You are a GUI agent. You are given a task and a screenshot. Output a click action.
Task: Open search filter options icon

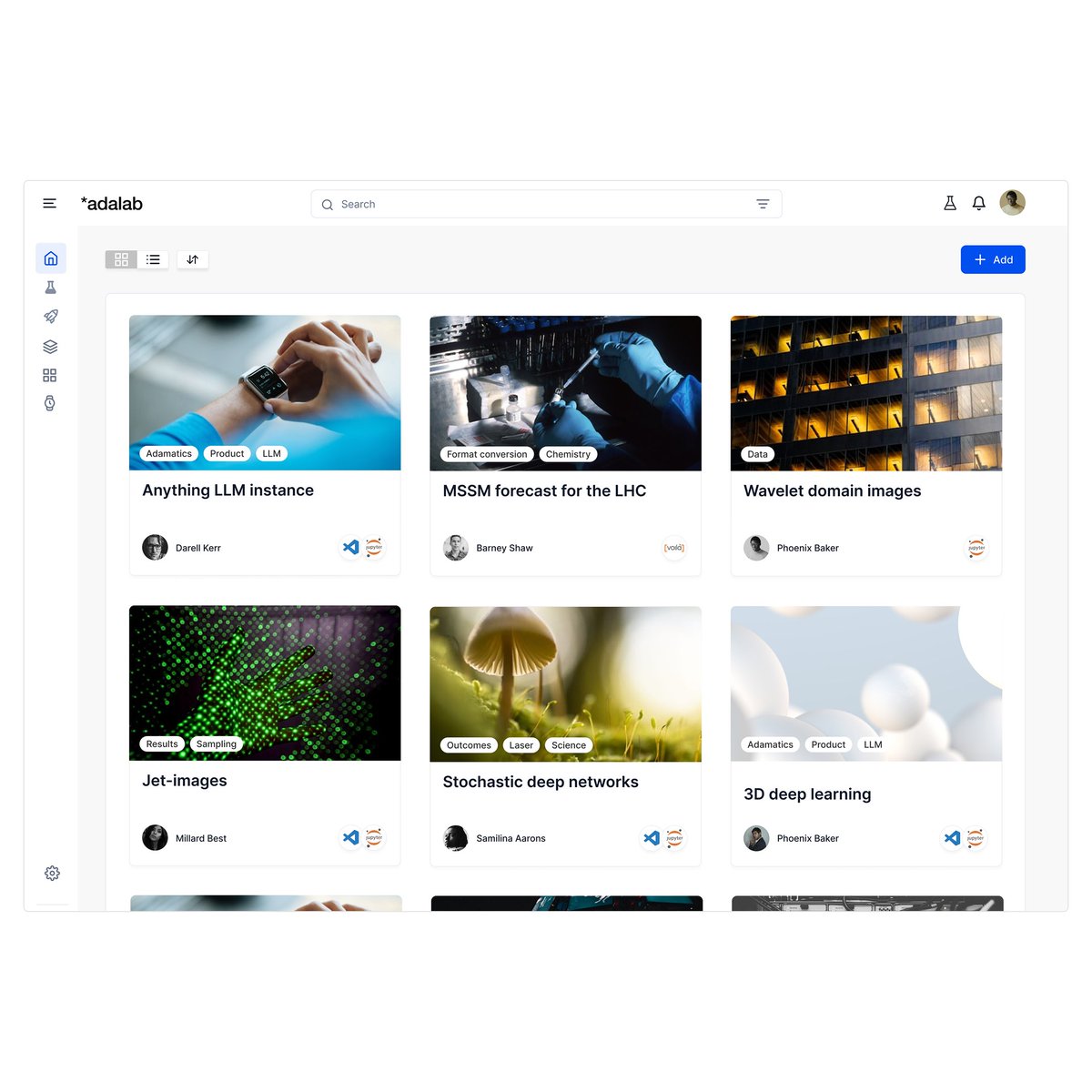coord(763,205)
